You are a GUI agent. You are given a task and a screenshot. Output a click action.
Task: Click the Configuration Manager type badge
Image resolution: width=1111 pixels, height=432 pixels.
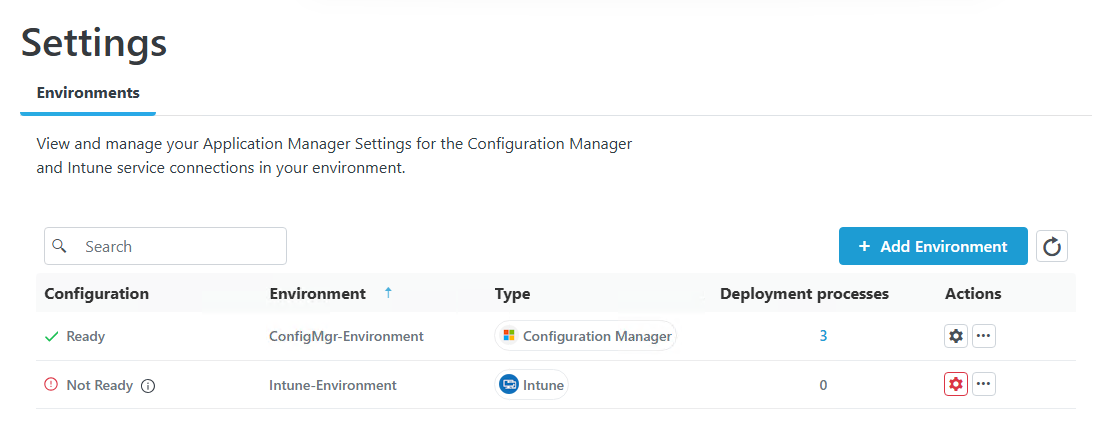(x=586, y=336)
